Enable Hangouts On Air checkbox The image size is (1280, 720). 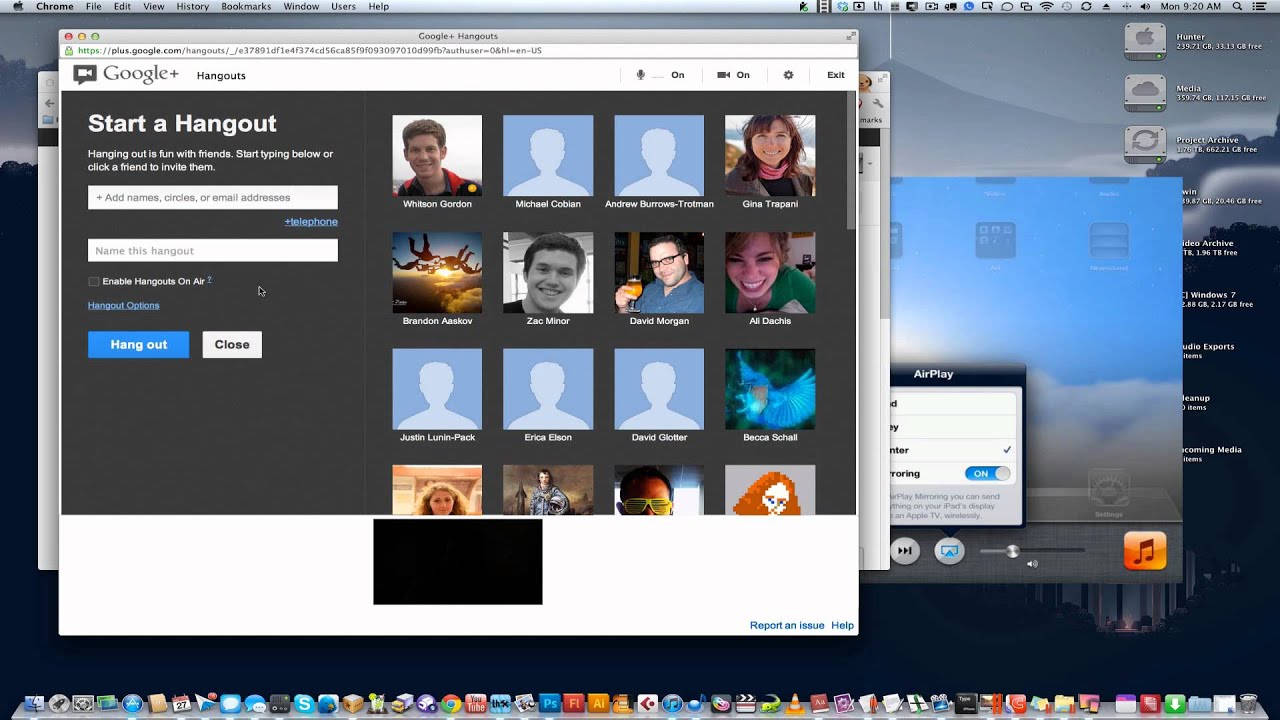94,282
